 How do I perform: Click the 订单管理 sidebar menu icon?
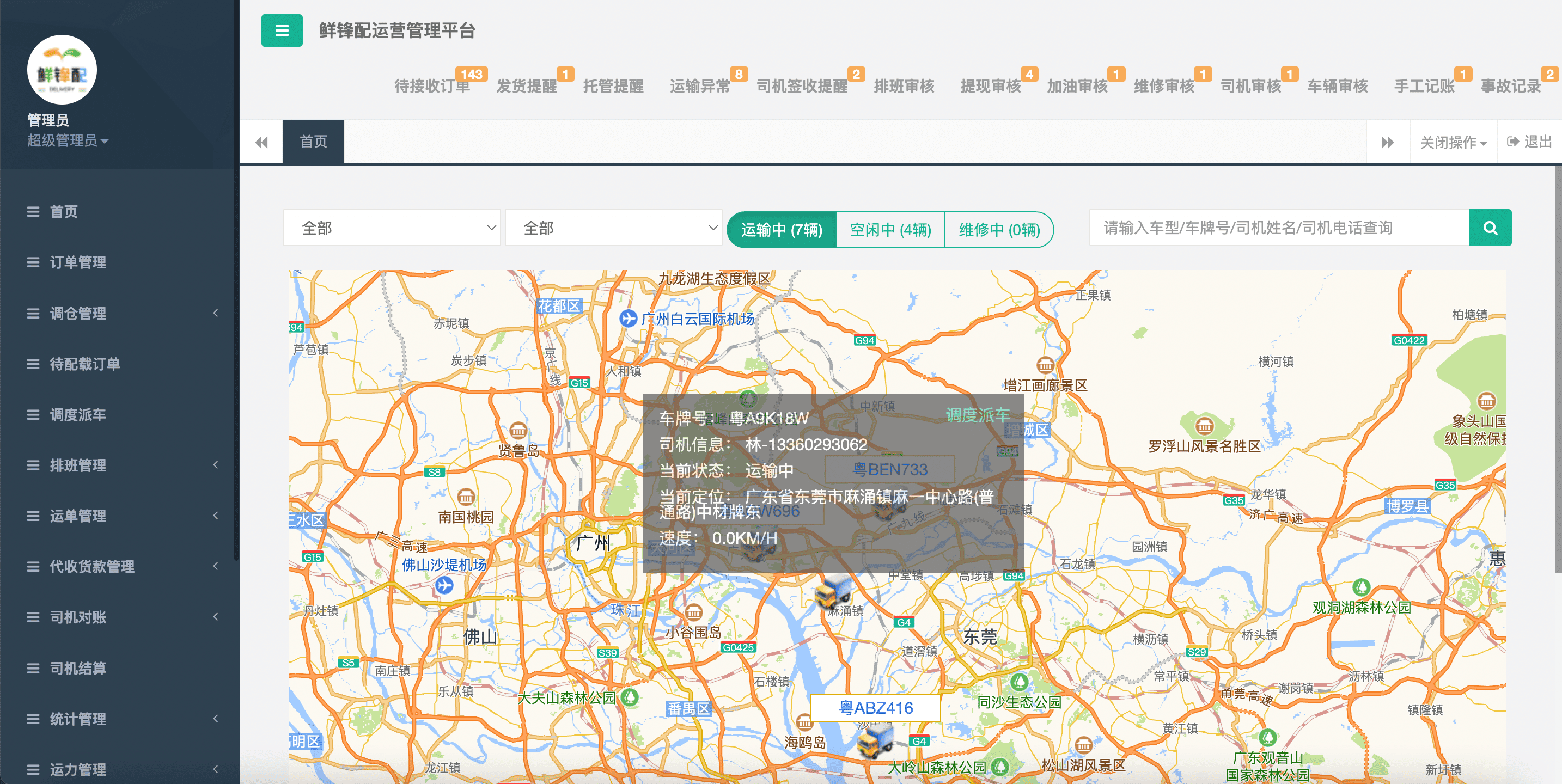pyautogui.click(x=33, y=262)
